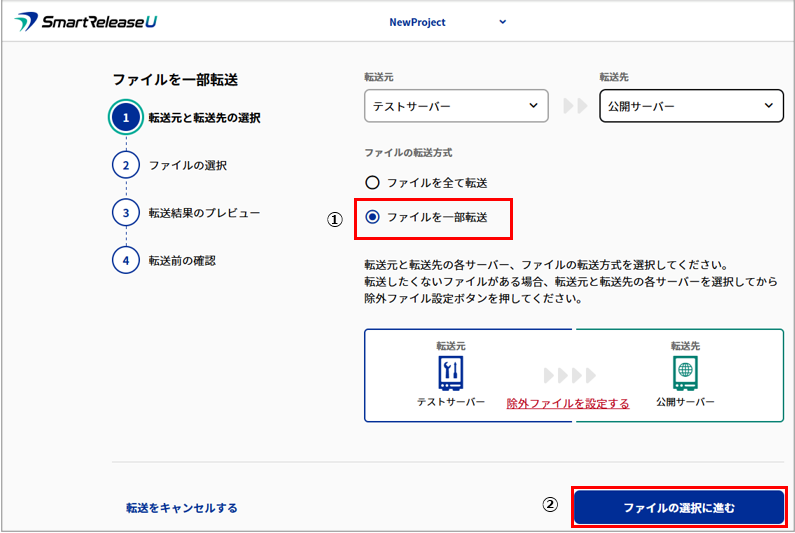Click the step 4 circle indicator

[126, 260]
